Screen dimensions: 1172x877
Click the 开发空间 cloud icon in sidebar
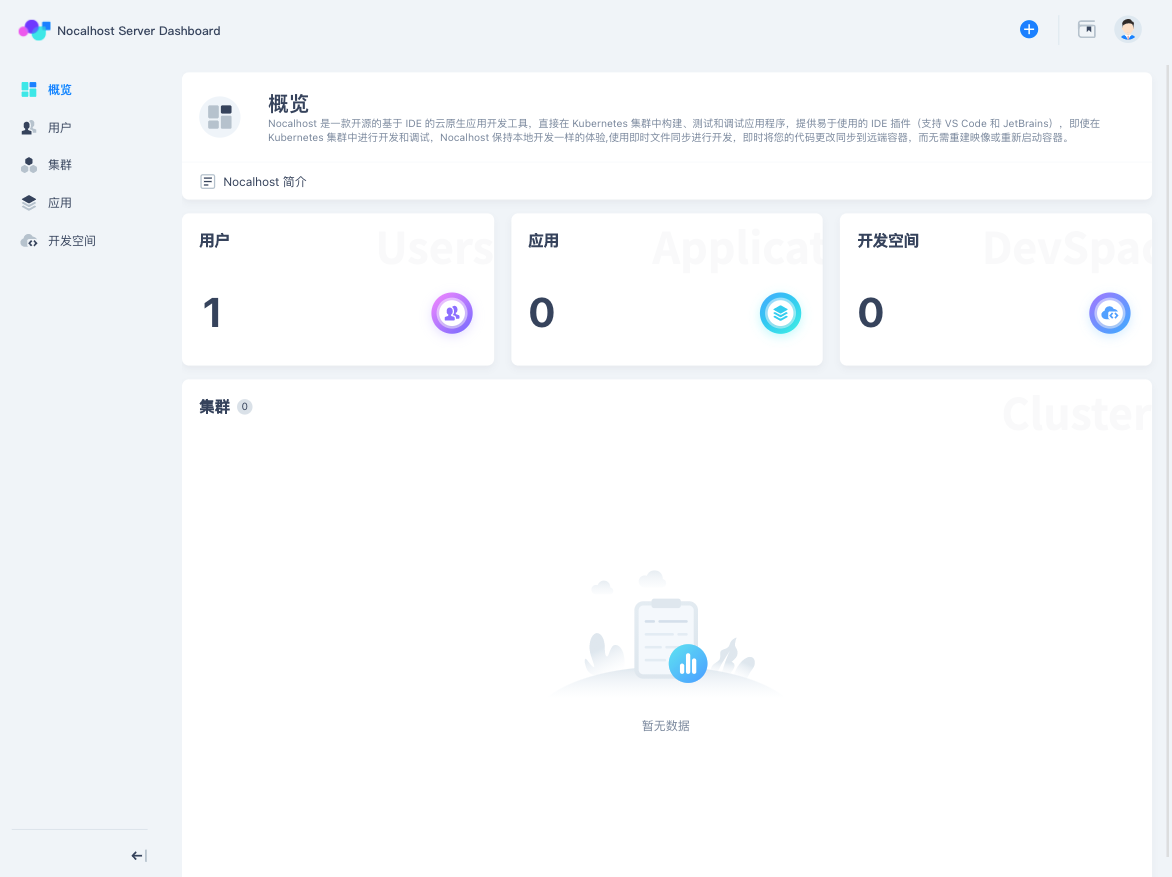pyautogui.click(x=29, y=241)
